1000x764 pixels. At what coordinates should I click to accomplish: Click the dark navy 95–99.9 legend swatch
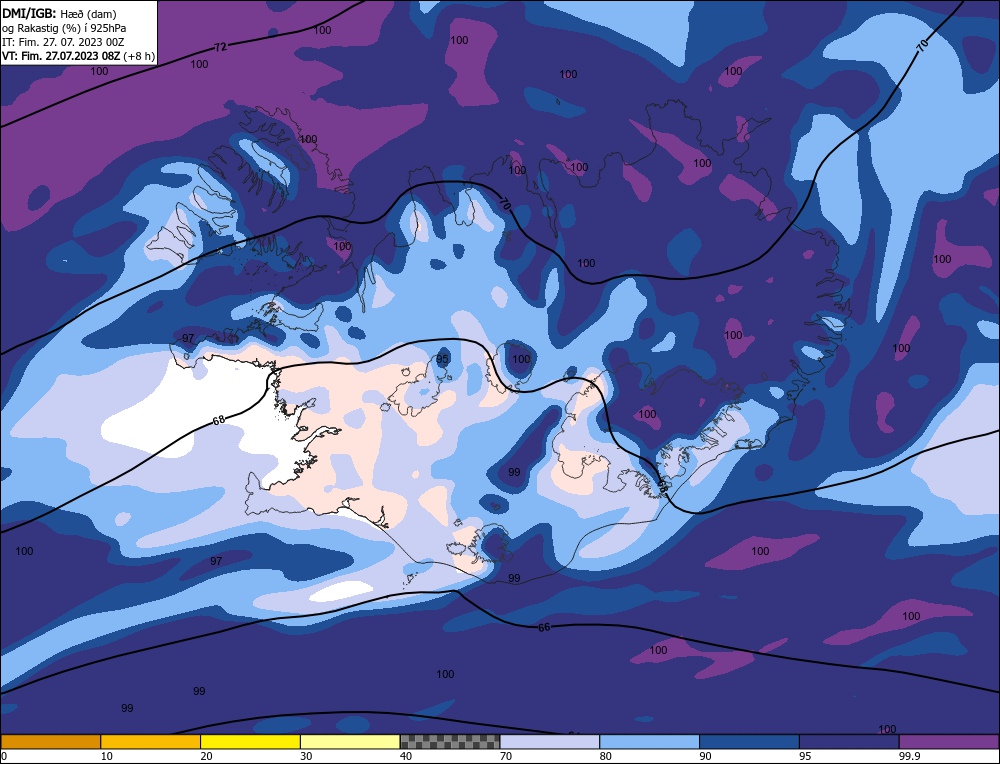[x=849, y=742]
